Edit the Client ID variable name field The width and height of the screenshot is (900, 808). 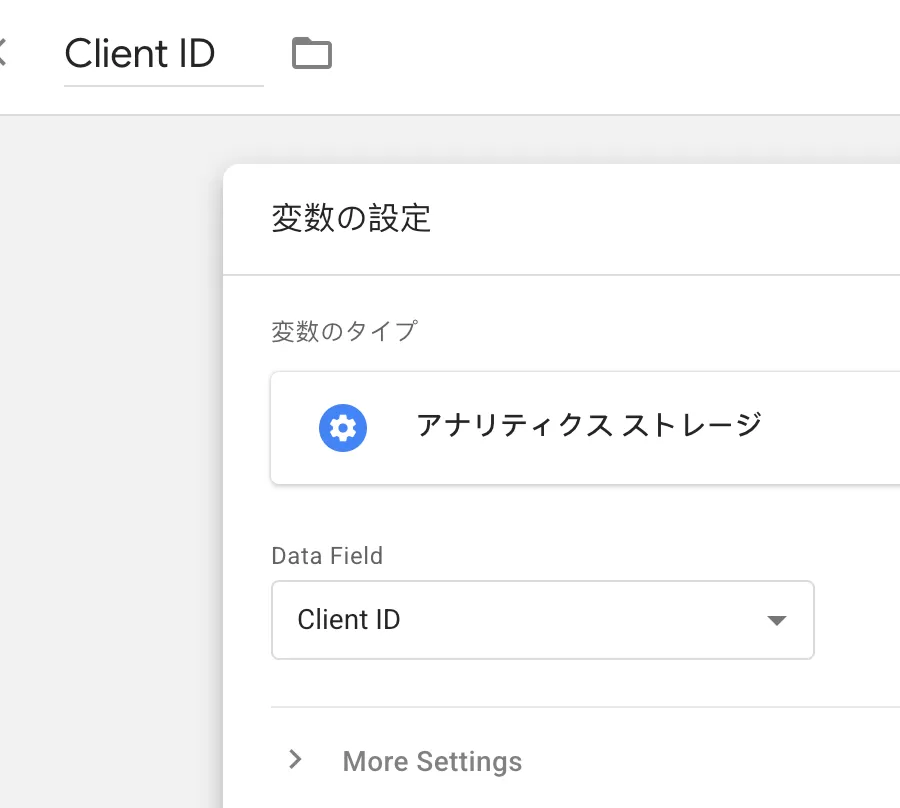click(x=164, y=55)
